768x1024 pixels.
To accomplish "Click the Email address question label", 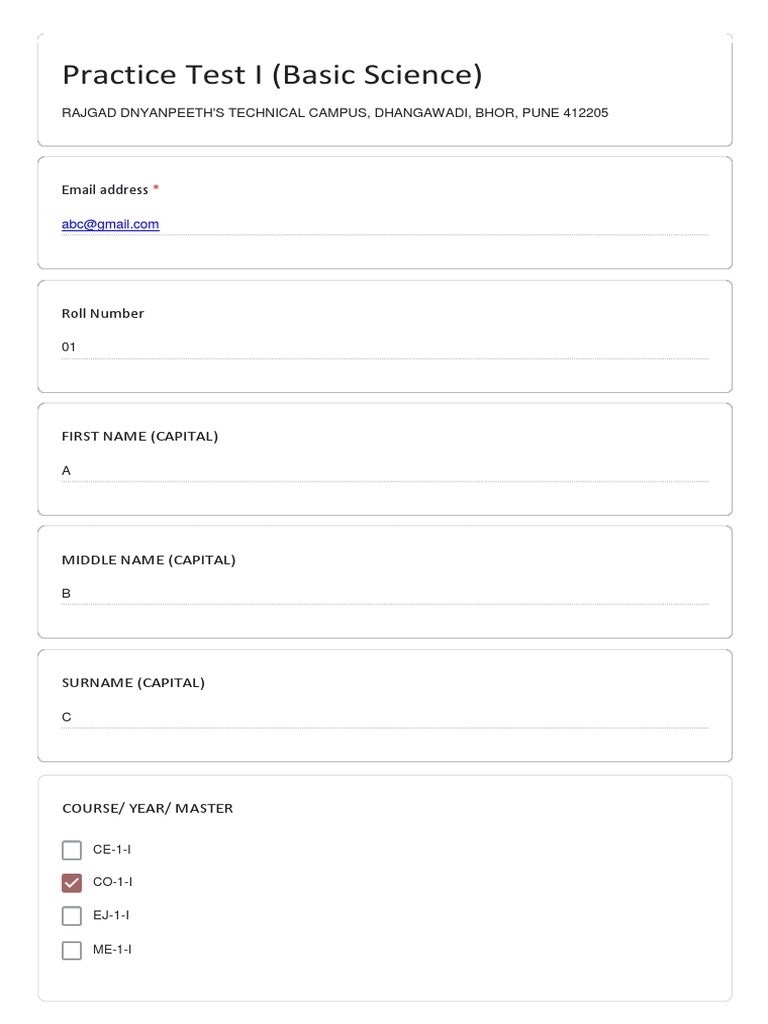I will click(105, 190).
